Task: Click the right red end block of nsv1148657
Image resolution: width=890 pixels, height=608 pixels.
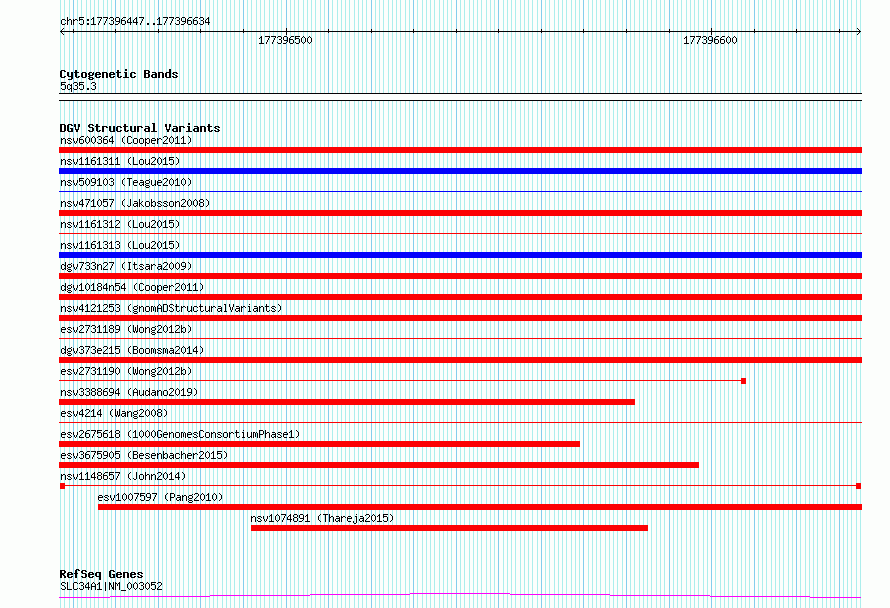Action: click(859, 486)
